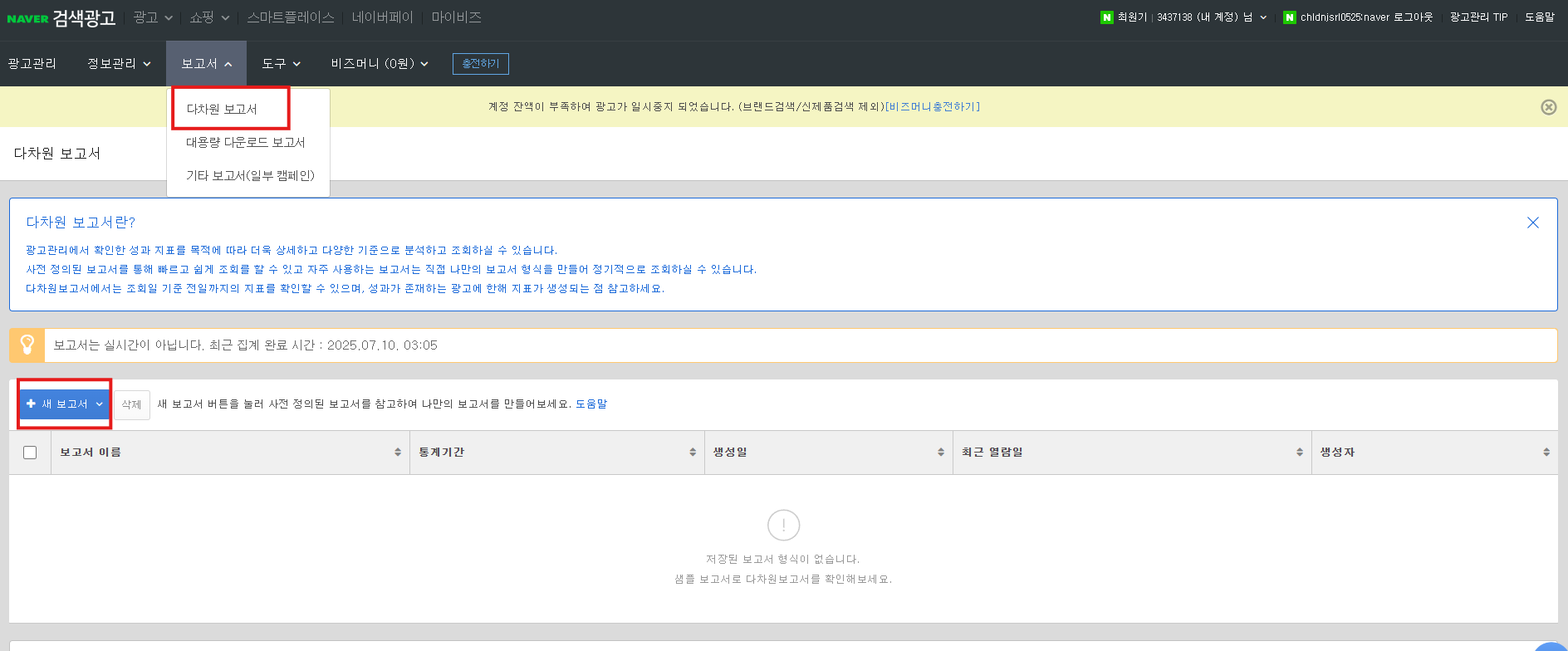
Task: Expand the 광고 top menu
Action: pos(153,17)
